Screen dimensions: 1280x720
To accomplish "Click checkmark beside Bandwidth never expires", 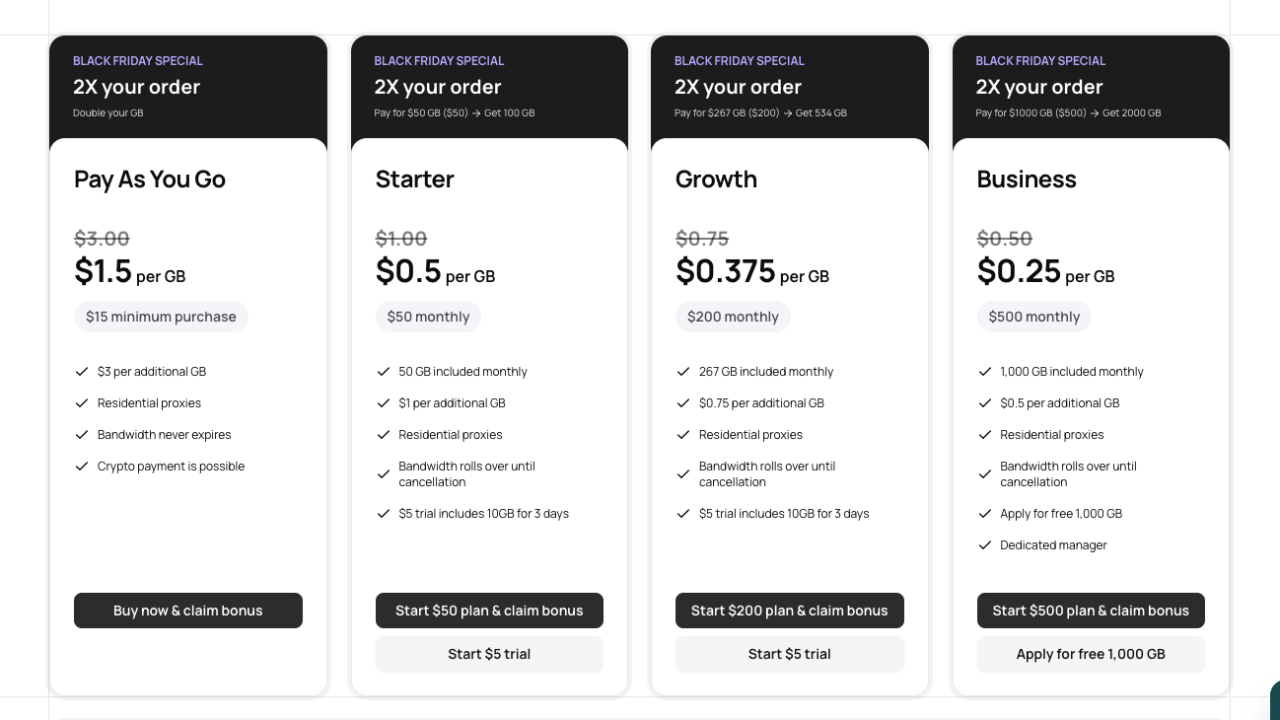I will coord(82,435).
